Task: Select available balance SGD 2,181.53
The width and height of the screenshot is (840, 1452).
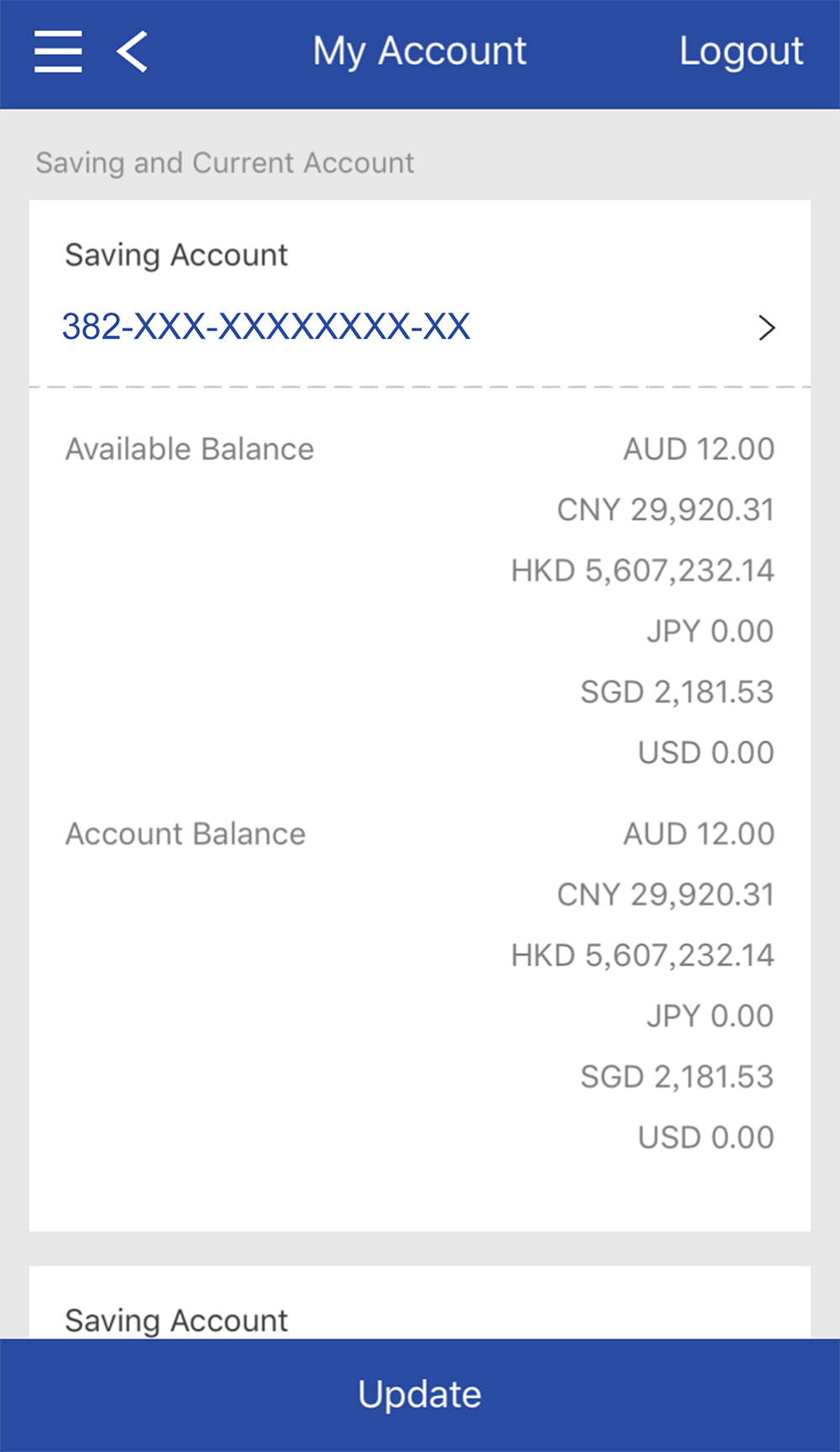Action: (677, 692)
